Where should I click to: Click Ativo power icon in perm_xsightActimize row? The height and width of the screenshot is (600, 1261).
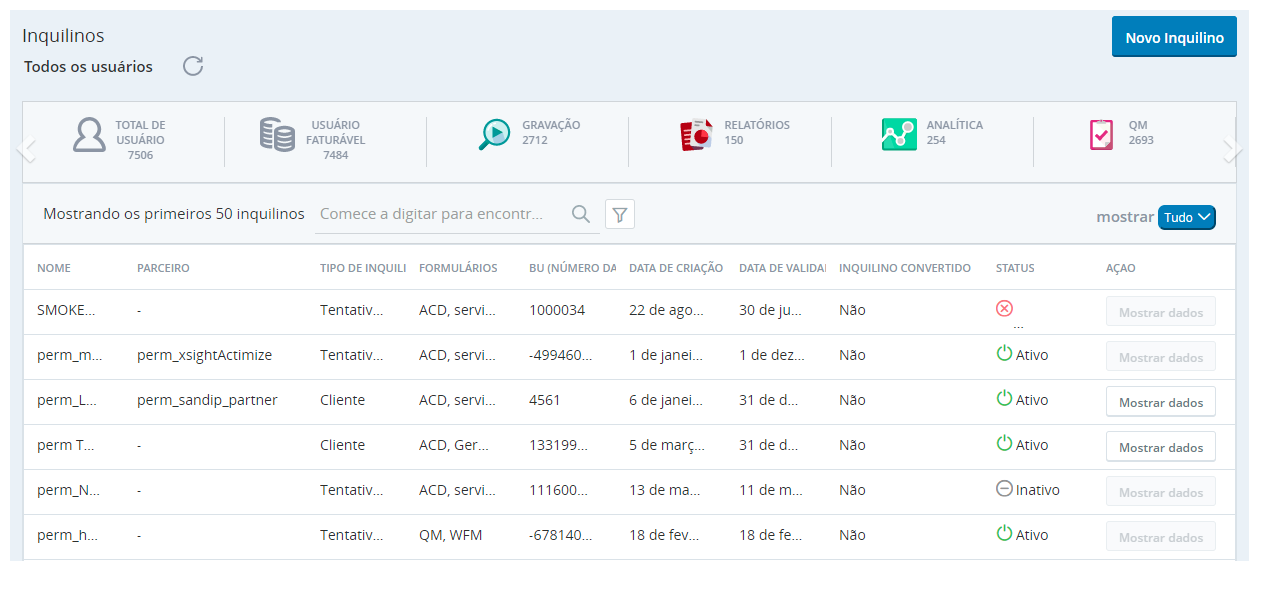(1005, 353)
